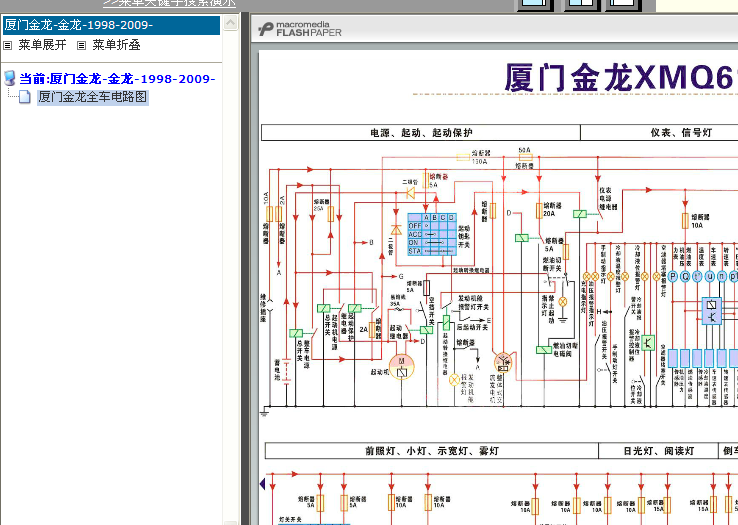This screenshot has width=738, height=525.
Task: Click the 50A fuse label at the top
Action: click(x=525, y=150)
